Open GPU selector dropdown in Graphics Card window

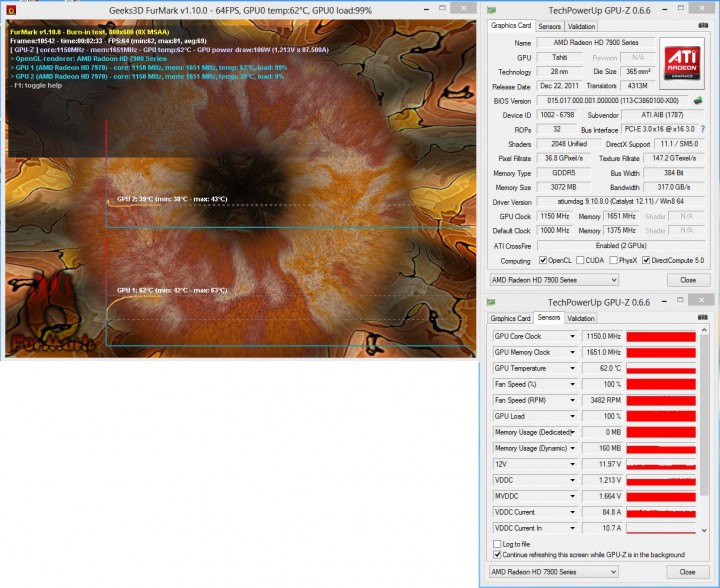click(554, 280)
